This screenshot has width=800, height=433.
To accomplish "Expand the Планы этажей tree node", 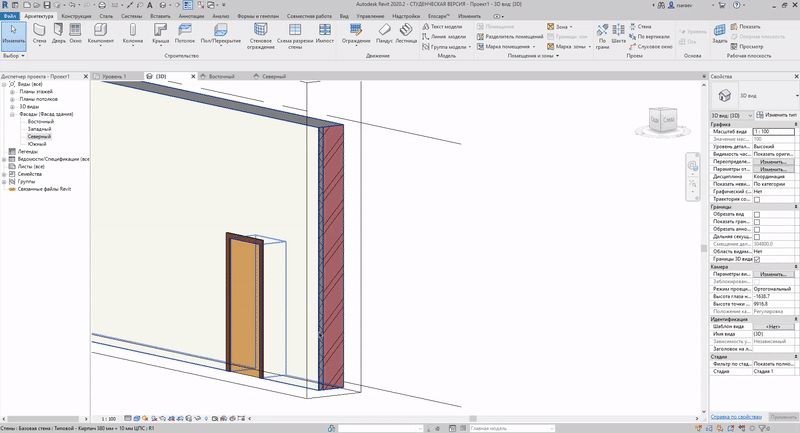I will [x=12, y=92].
